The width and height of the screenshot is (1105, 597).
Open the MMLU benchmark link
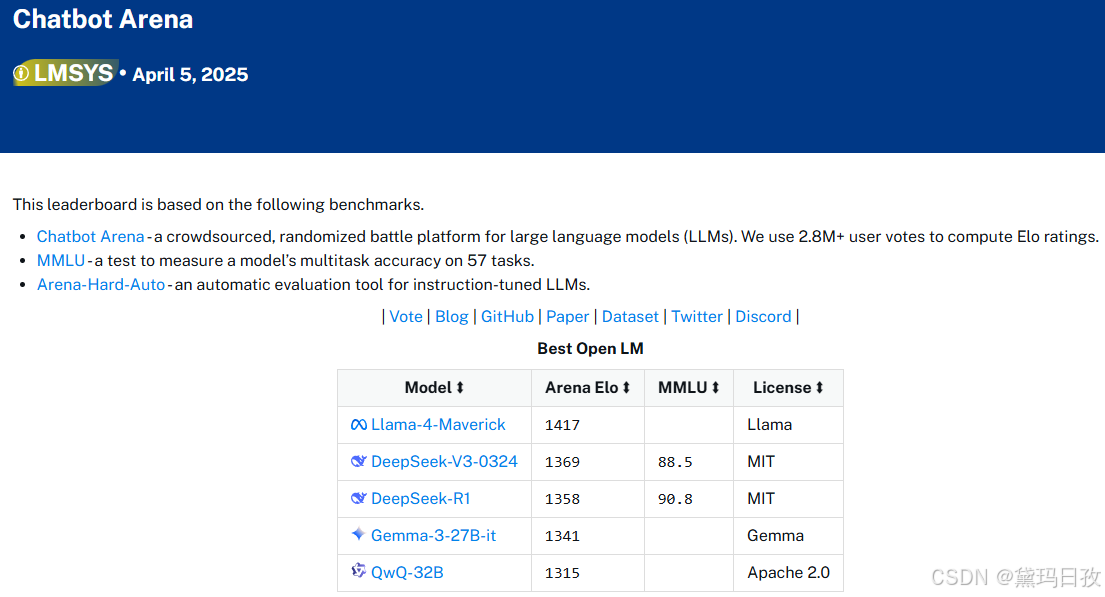tap(61, 261)
